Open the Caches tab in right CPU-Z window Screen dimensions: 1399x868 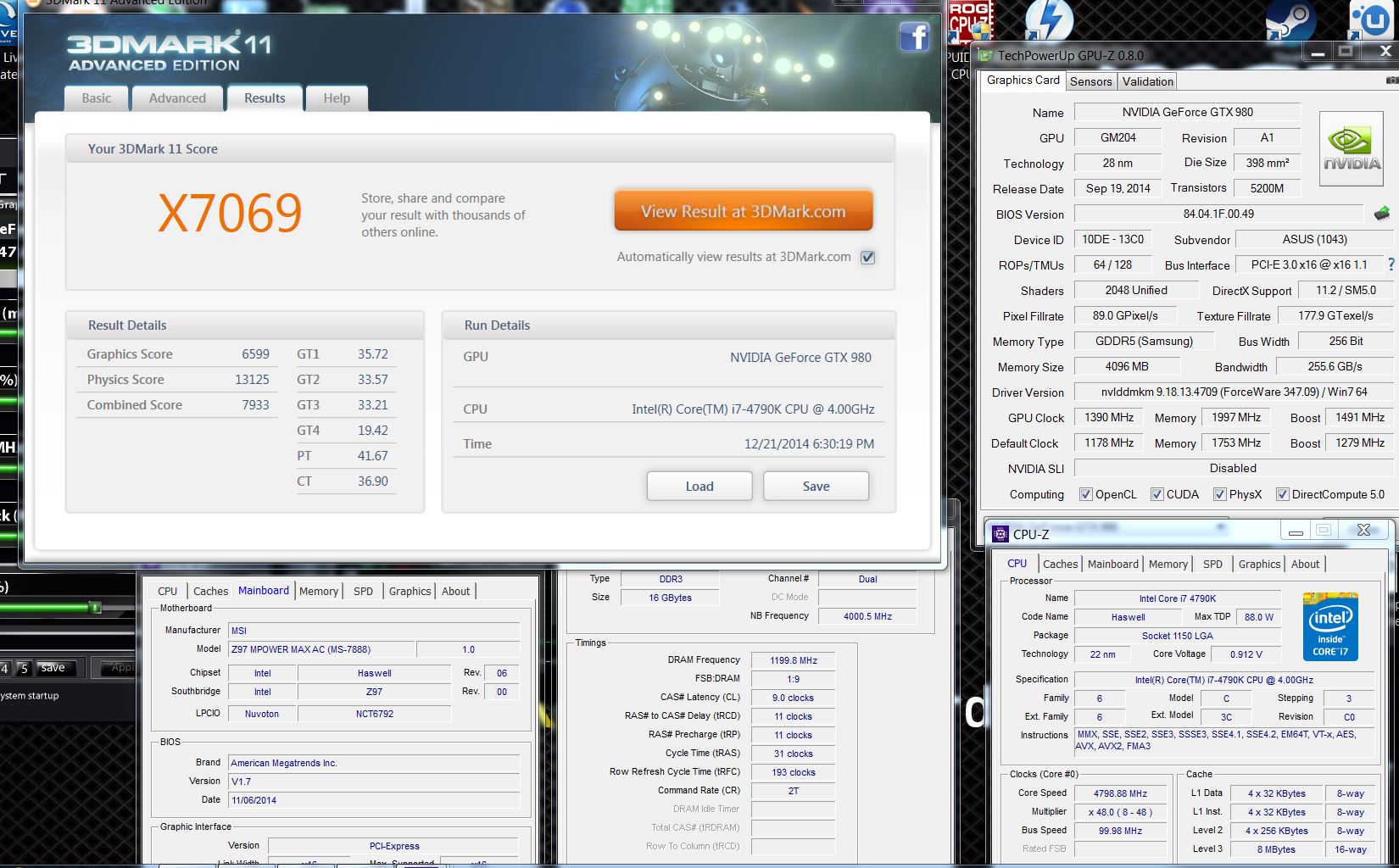point(1060,564)
